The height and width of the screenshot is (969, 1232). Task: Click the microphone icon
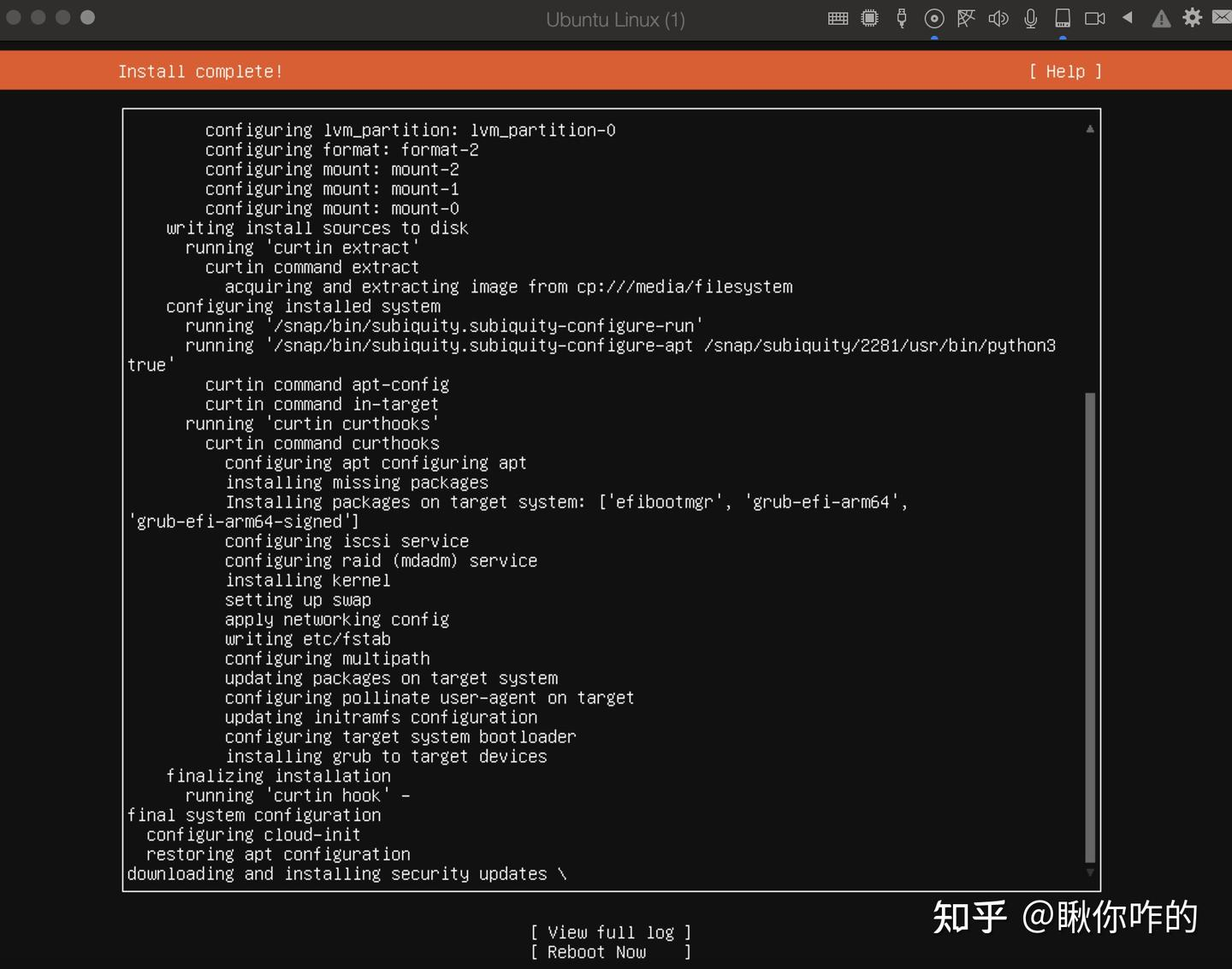point(1030,19)
